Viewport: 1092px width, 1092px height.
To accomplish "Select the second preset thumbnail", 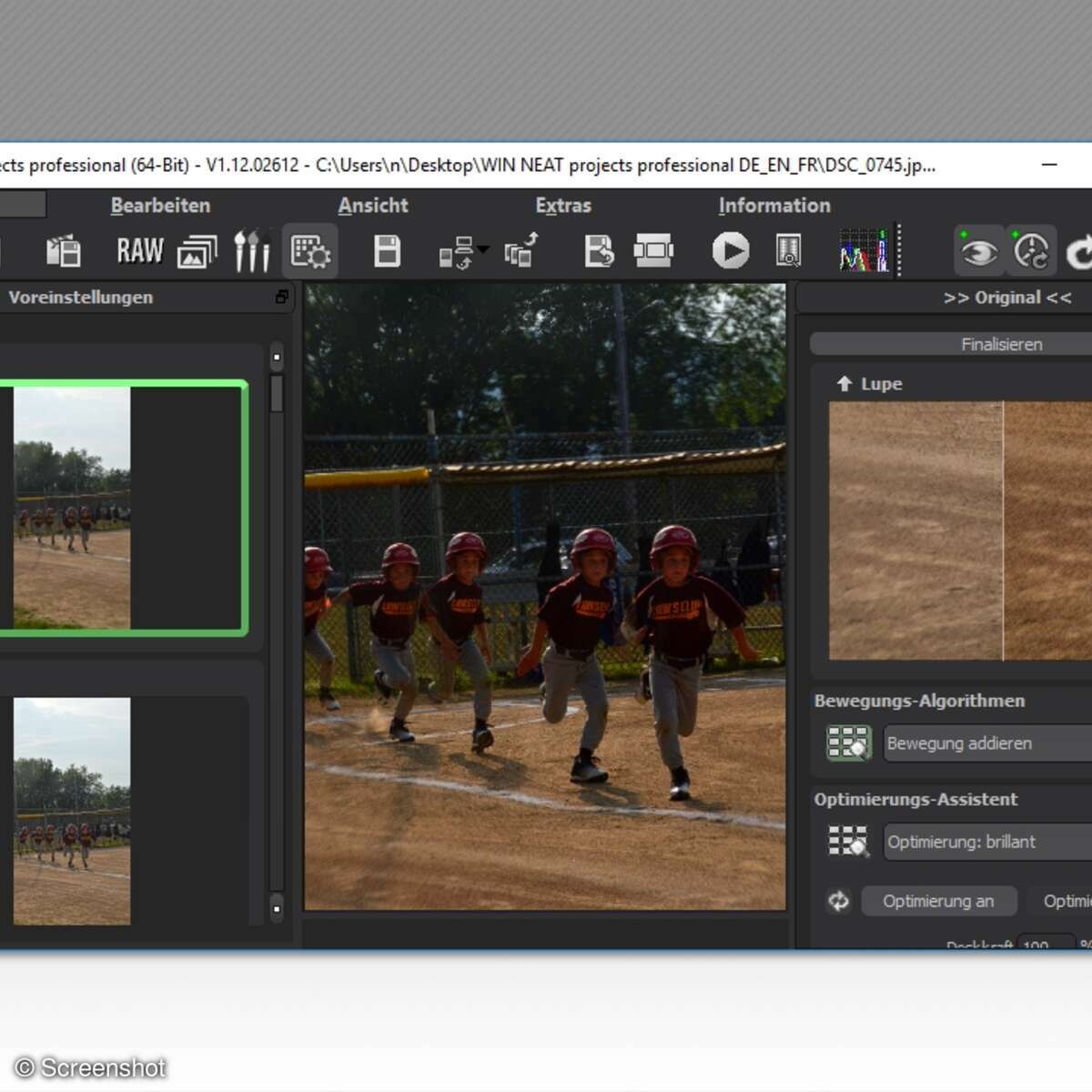I will [x=72, y=811].
